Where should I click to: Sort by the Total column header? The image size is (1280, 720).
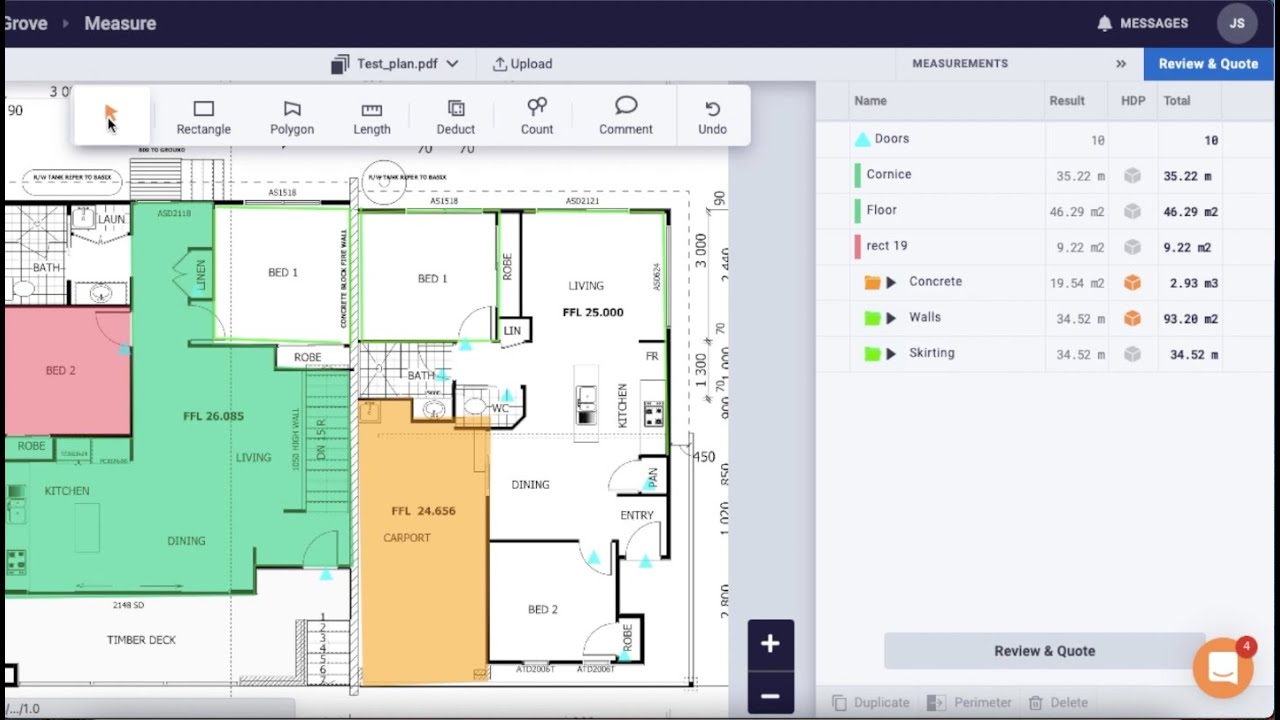click(x=1177, y=101)
